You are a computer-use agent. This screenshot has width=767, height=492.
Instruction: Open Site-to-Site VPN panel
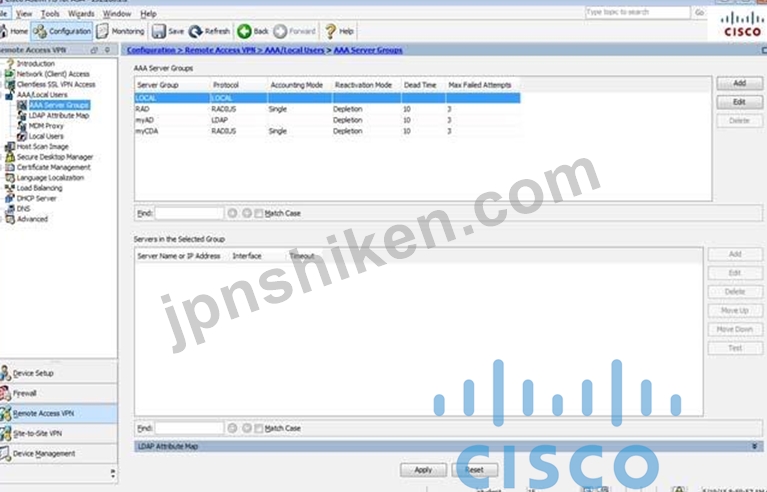coord(59,433)
